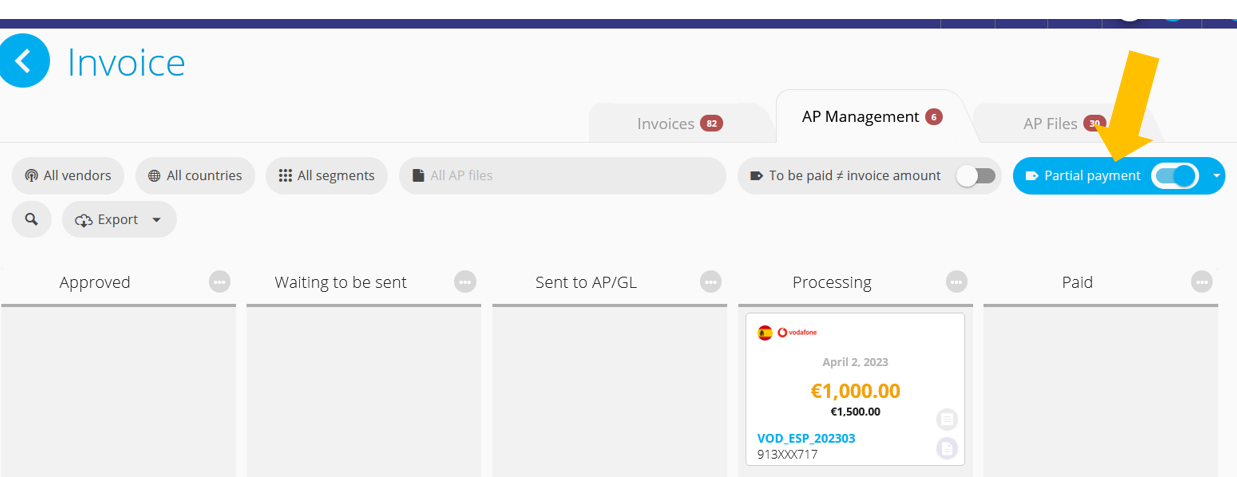Image resolution: width=1237 pixels, height=477 pixels.
Task: Open the All segments filter
Action: coord(327,175)
